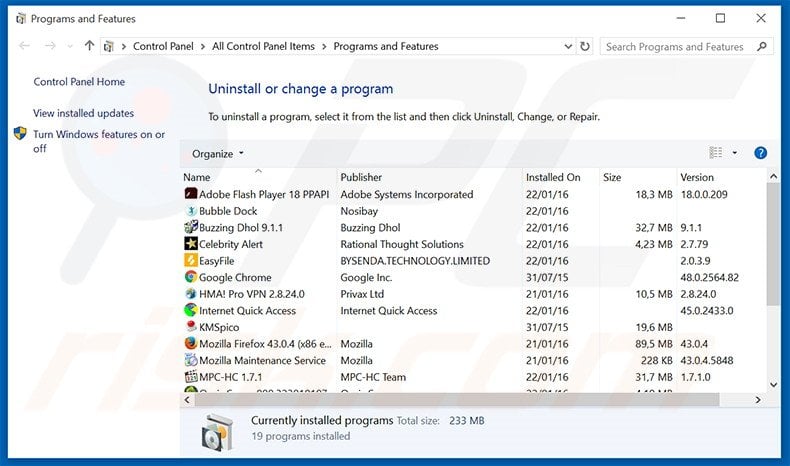Click the installed programs disc icon
The image size is (790, 466).
click(218, 433)
